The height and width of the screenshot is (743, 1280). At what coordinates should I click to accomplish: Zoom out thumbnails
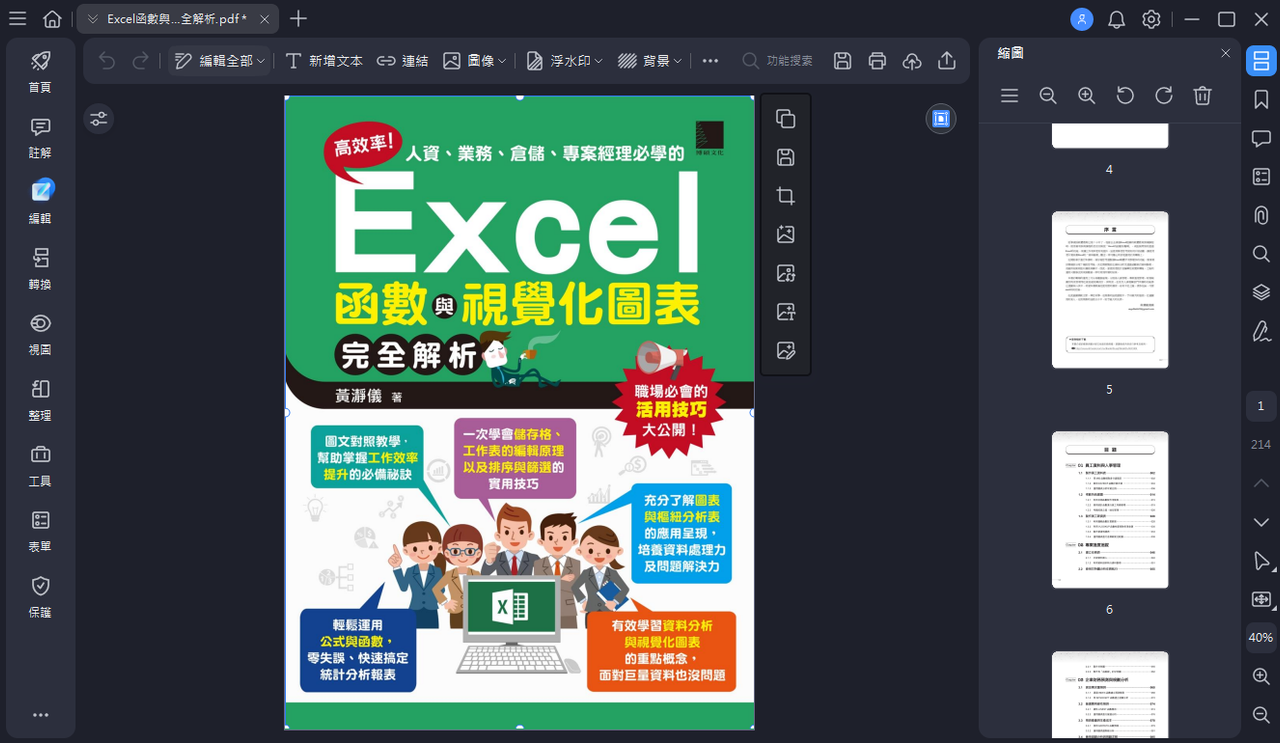click(1048, 96)
